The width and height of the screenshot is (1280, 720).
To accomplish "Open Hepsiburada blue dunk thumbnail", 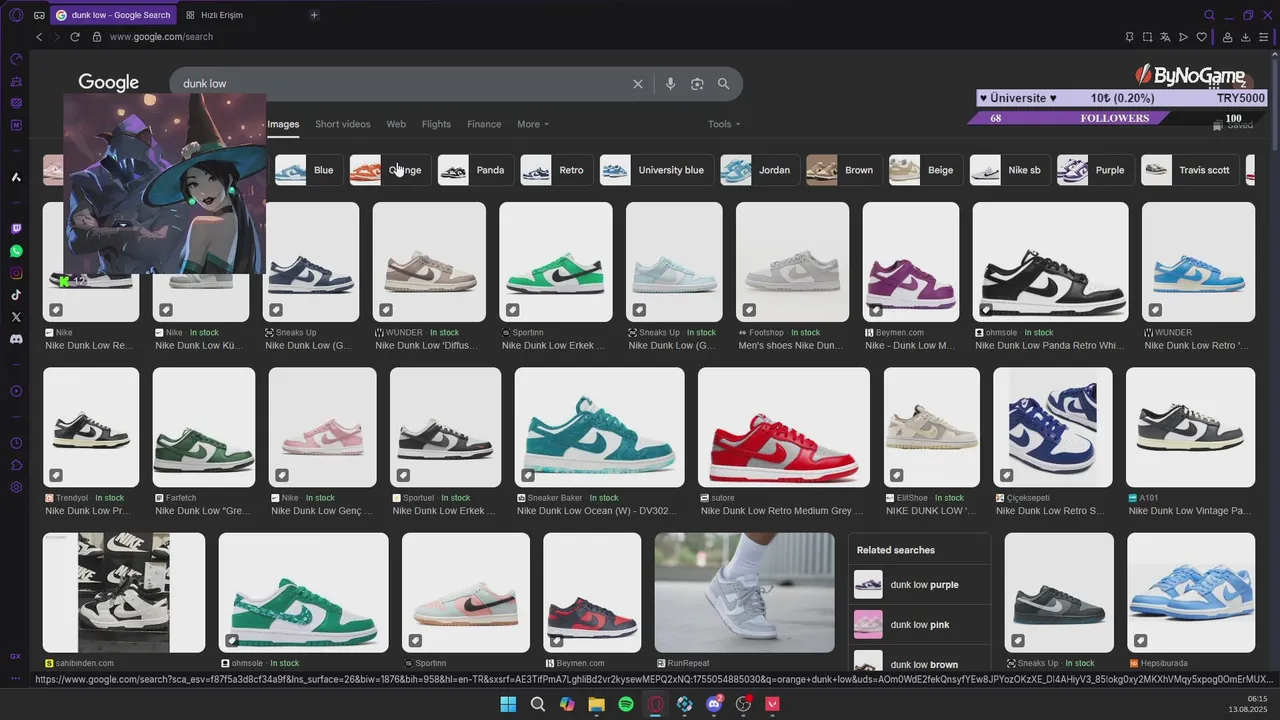I will [1191, 592].
